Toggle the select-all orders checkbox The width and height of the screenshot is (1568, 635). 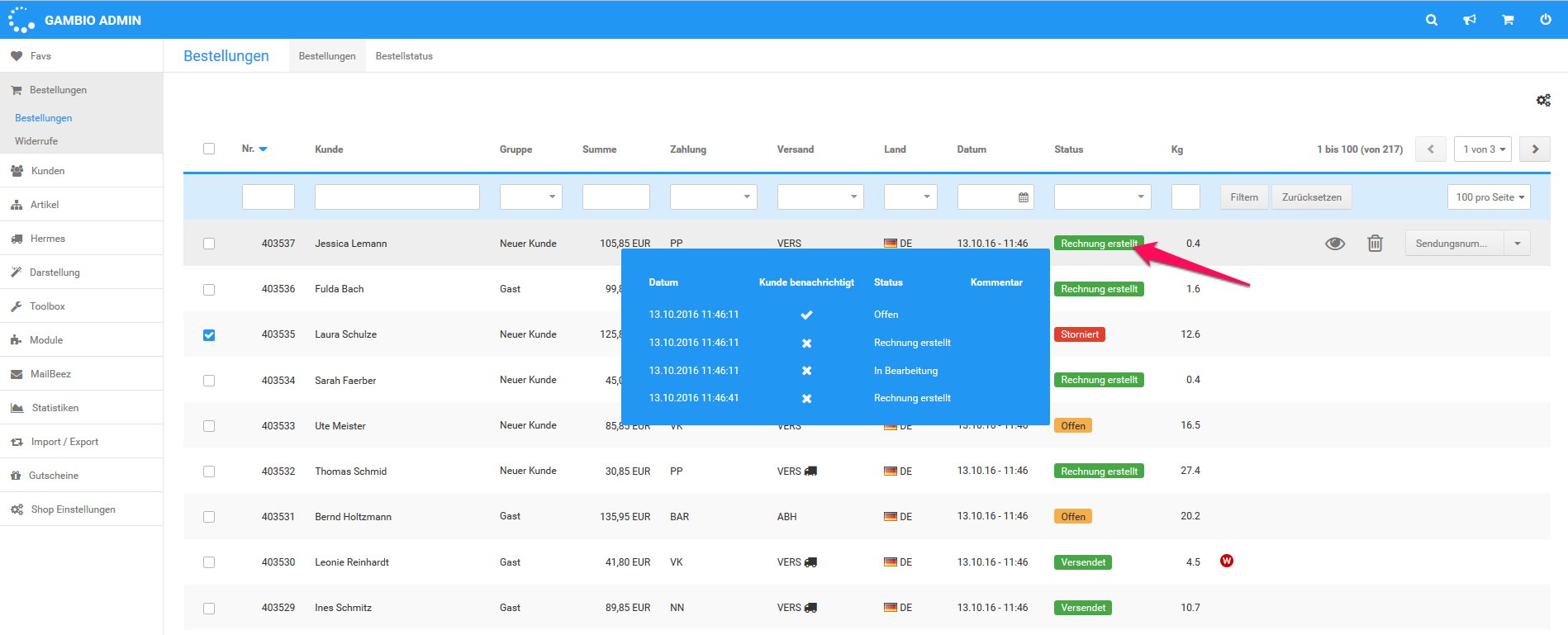209,149
